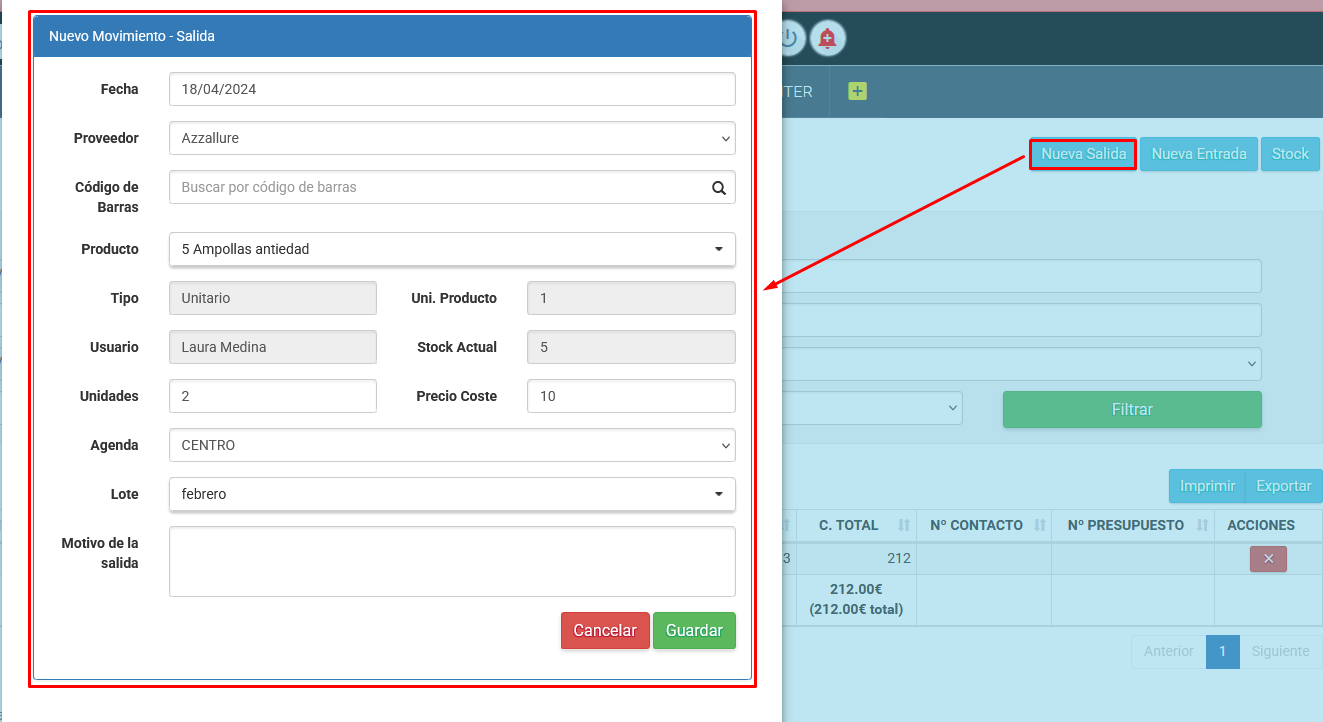The height and width of the screenshot is (722, 1323).
Task: Click the green plus icon in navigation bar
Action: coord(857,91)
